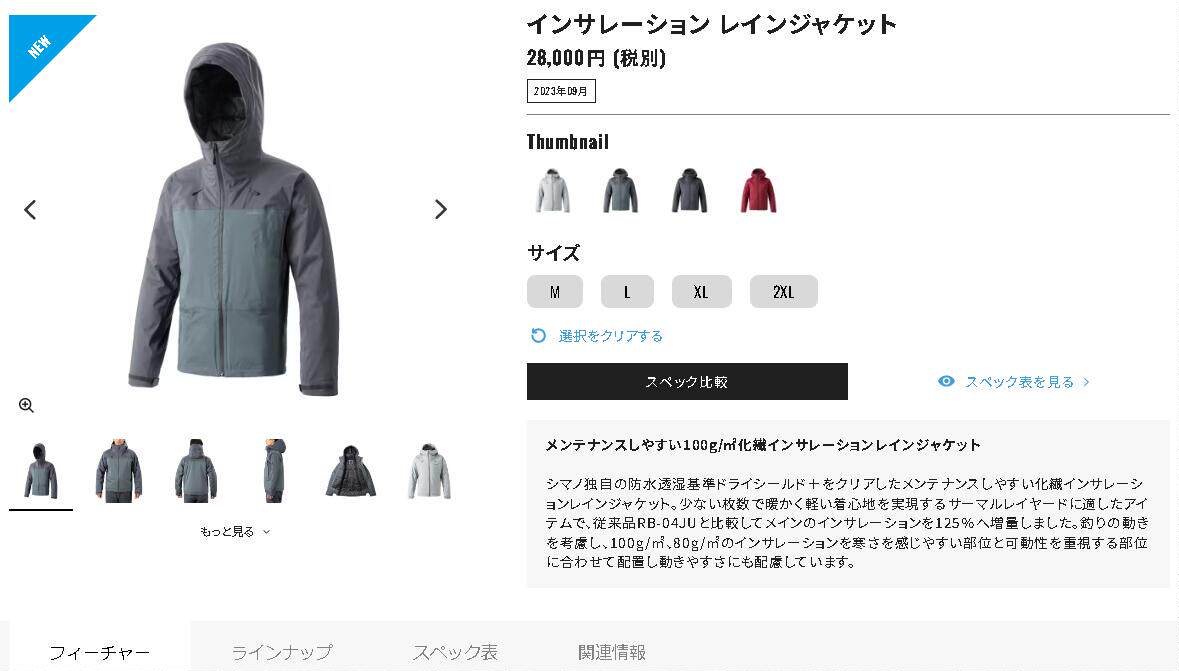Viewport: 1179px width, 671px height.
Task: Open the ラインナップ tab
Action: tap(281, 651)
